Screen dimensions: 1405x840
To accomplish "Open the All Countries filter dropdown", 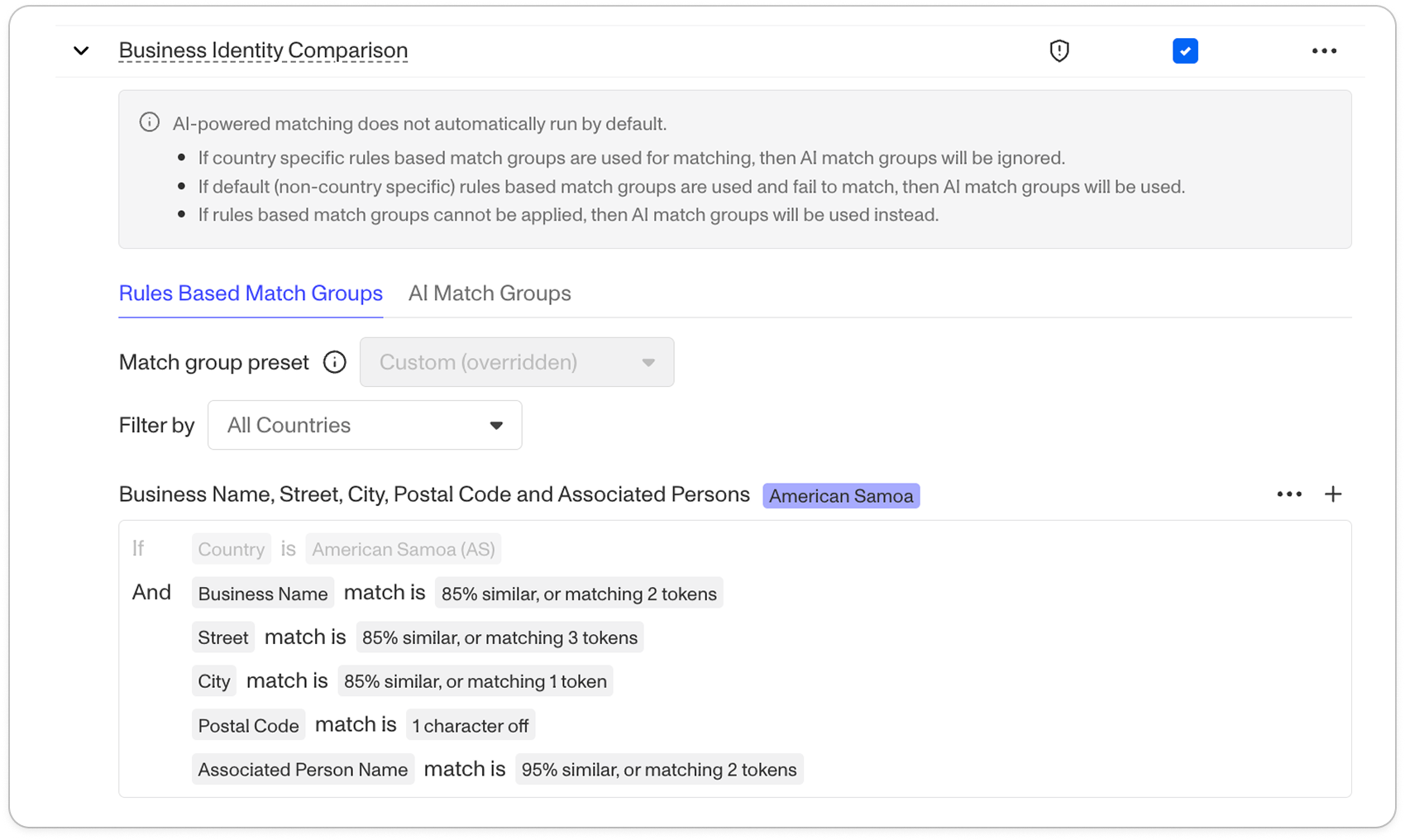I will click(x=365, y=425).
